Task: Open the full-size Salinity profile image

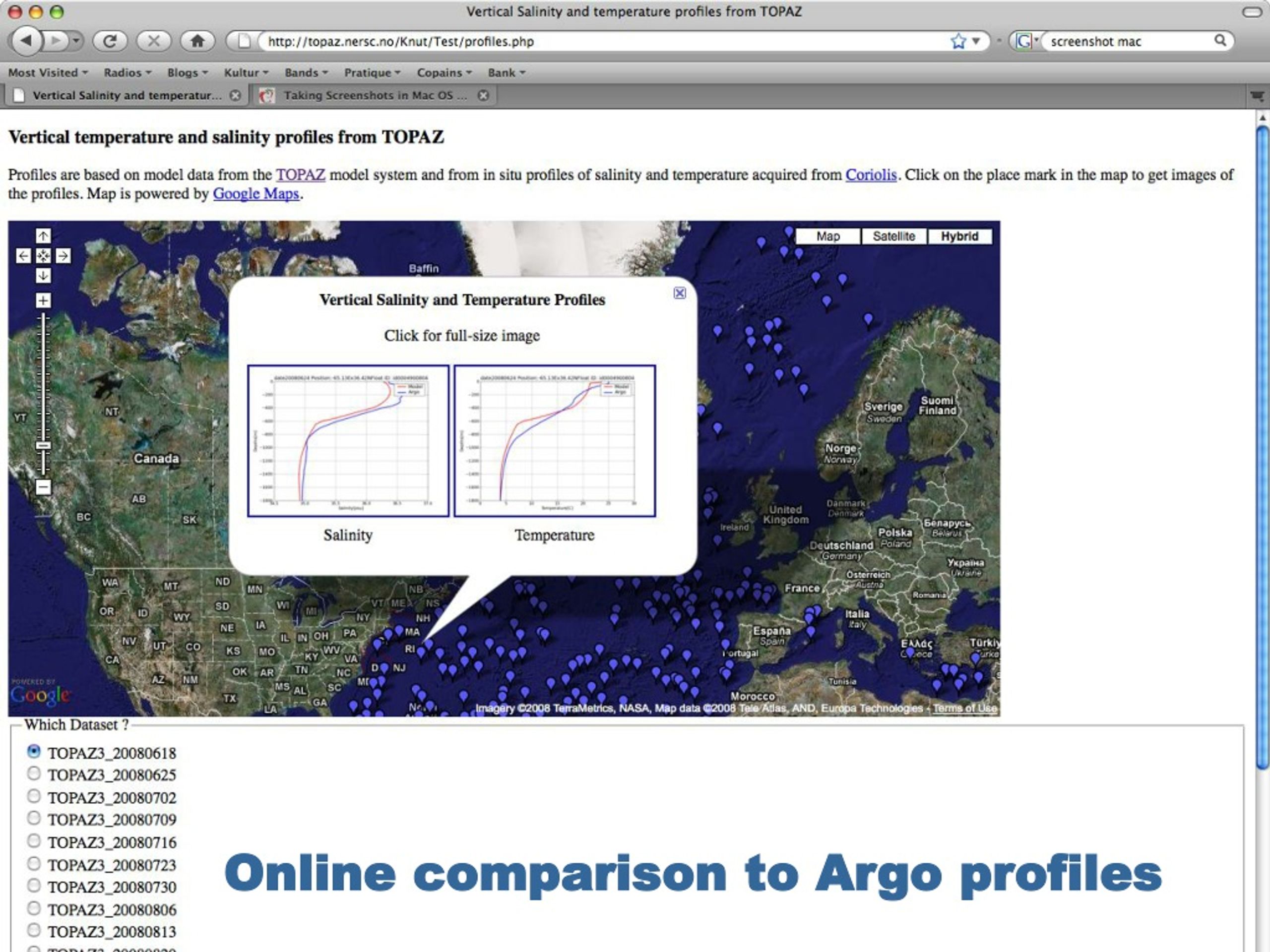Action: tap(348, 441)
